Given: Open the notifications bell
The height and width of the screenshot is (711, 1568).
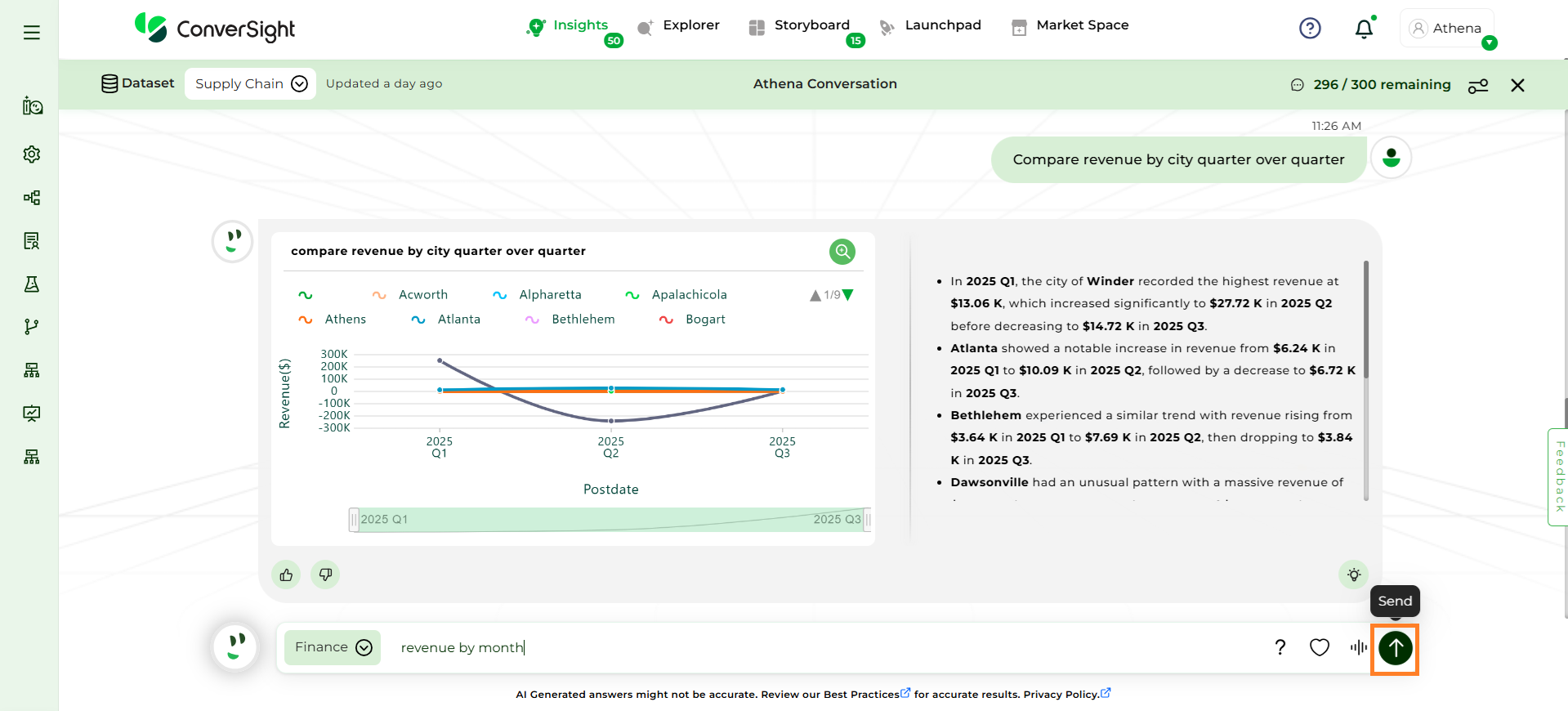Looking at the screenshot, I should 1363,29.
